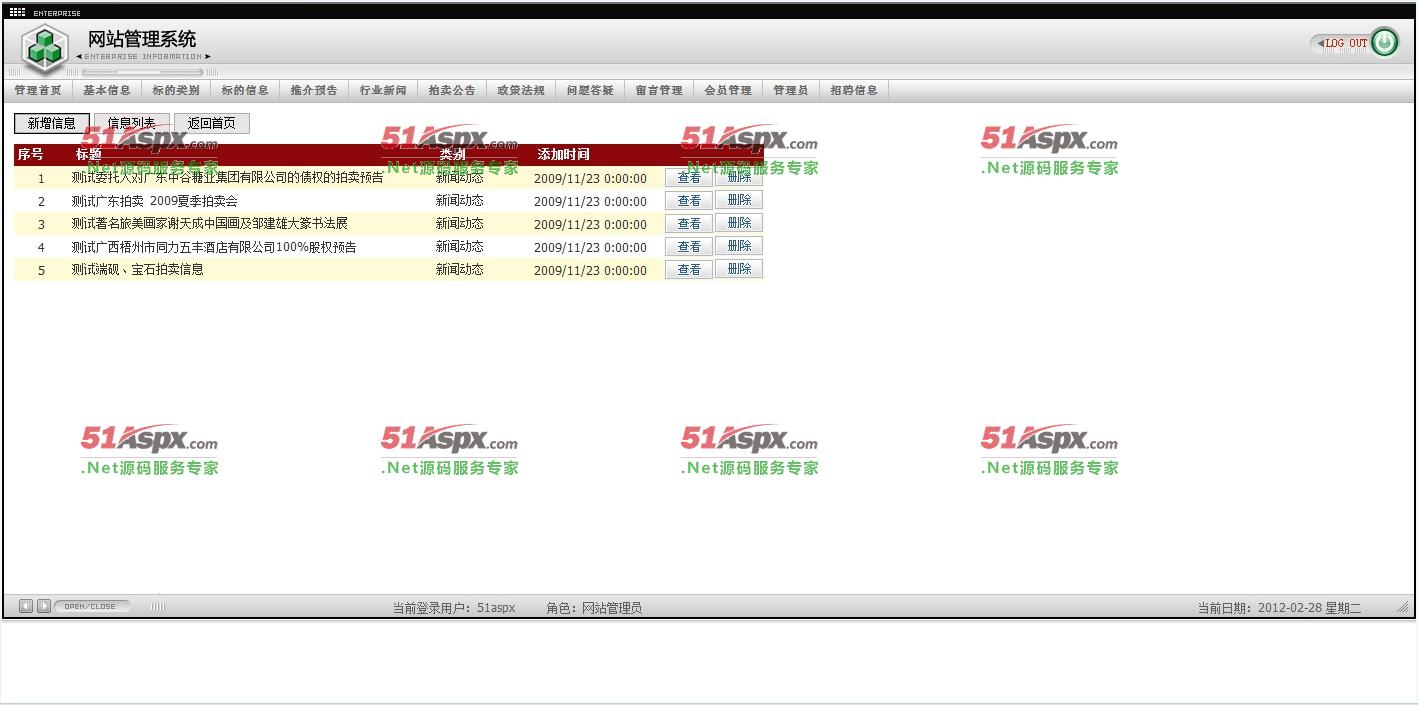
Task: Open the 招聘信息 menu
Action: tap(854, 90)
